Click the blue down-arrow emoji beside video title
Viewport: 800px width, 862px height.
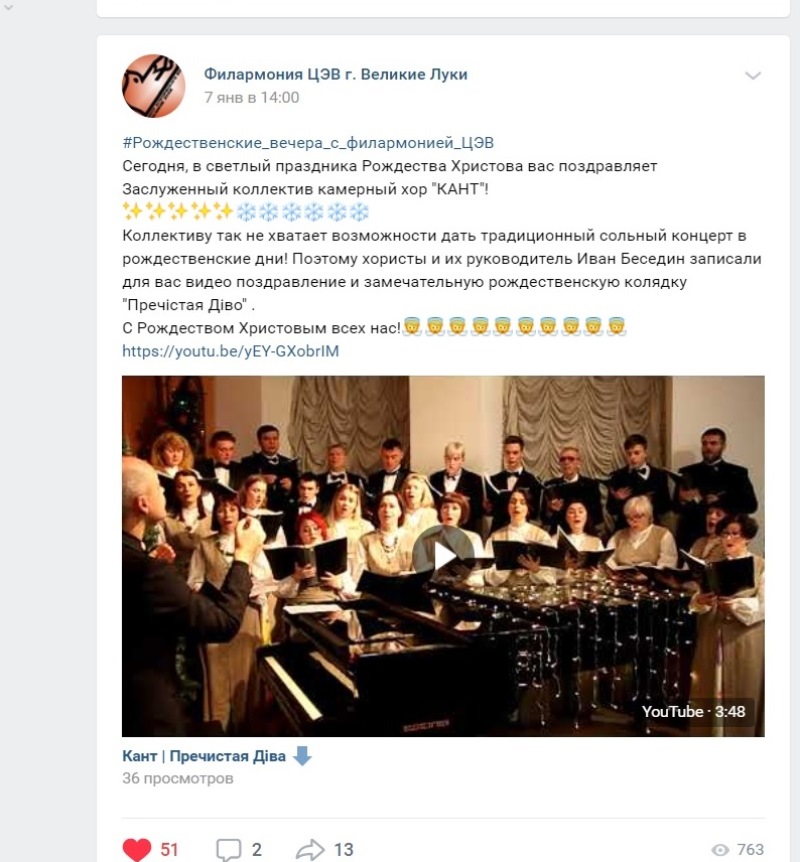coord(302,756)
